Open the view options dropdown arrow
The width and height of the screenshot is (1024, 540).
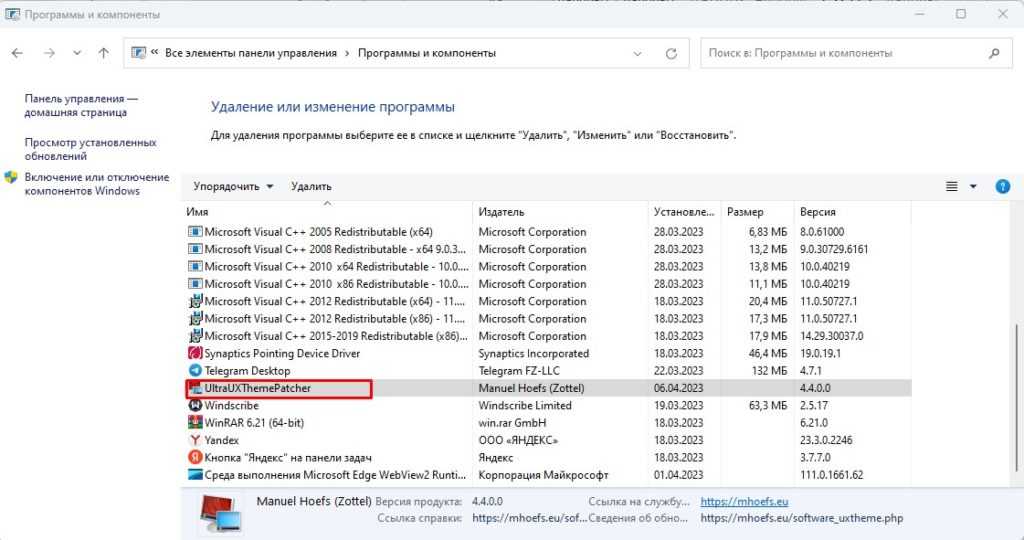coord(973,186)
